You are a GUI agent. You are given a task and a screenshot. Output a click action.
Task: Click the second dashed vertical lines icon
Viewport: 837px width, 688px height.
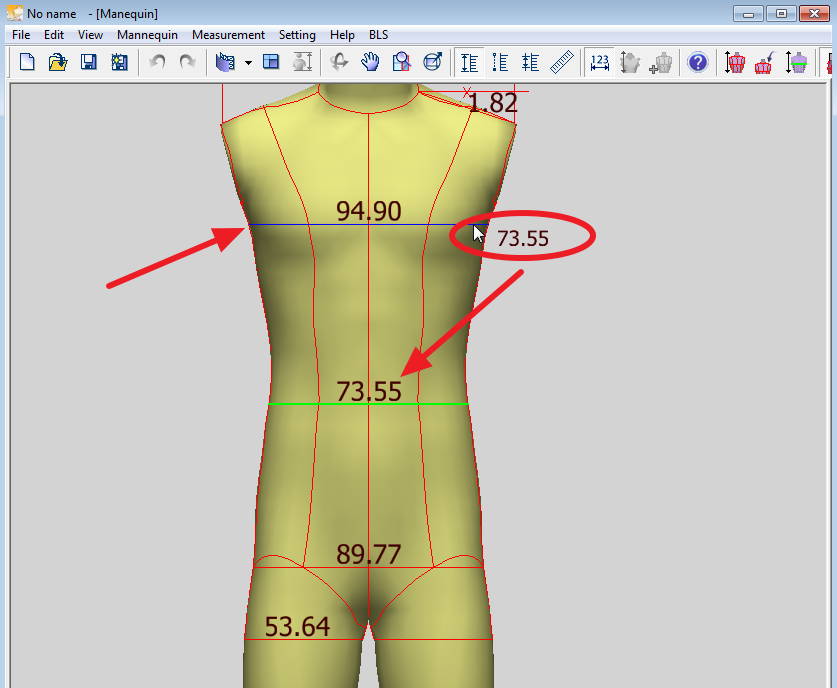500,62
